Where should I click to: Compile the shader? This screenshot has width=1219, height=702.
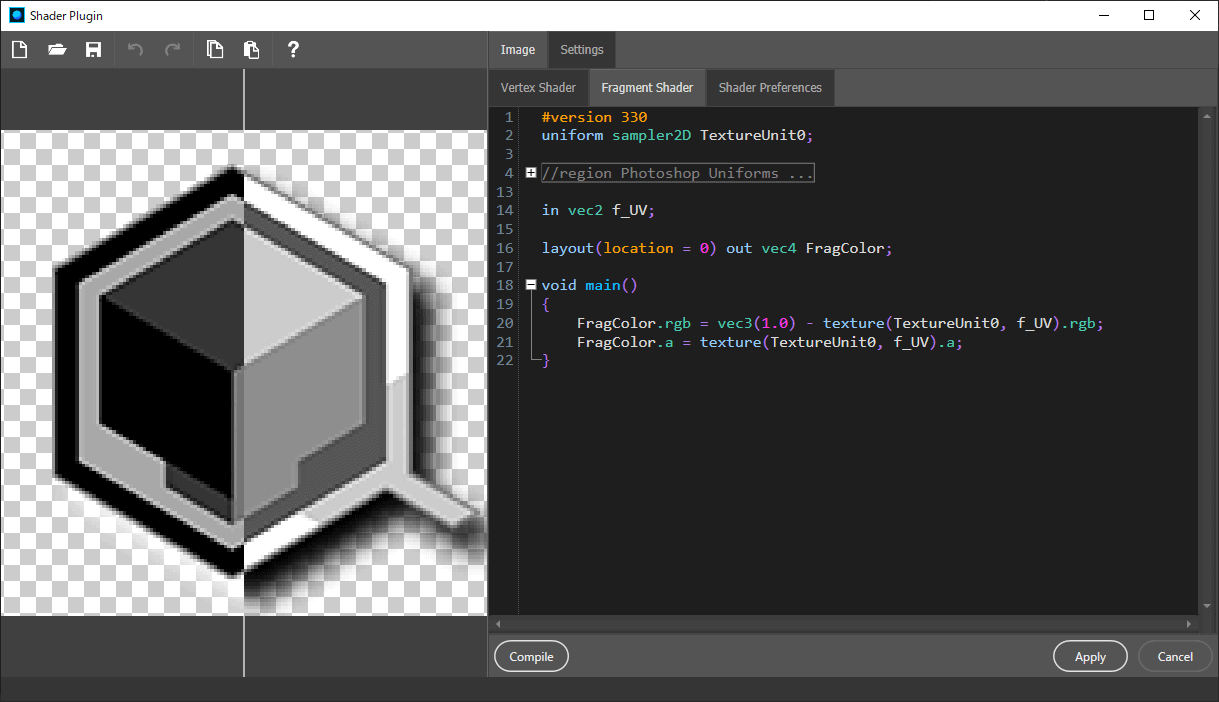(531, 657)
